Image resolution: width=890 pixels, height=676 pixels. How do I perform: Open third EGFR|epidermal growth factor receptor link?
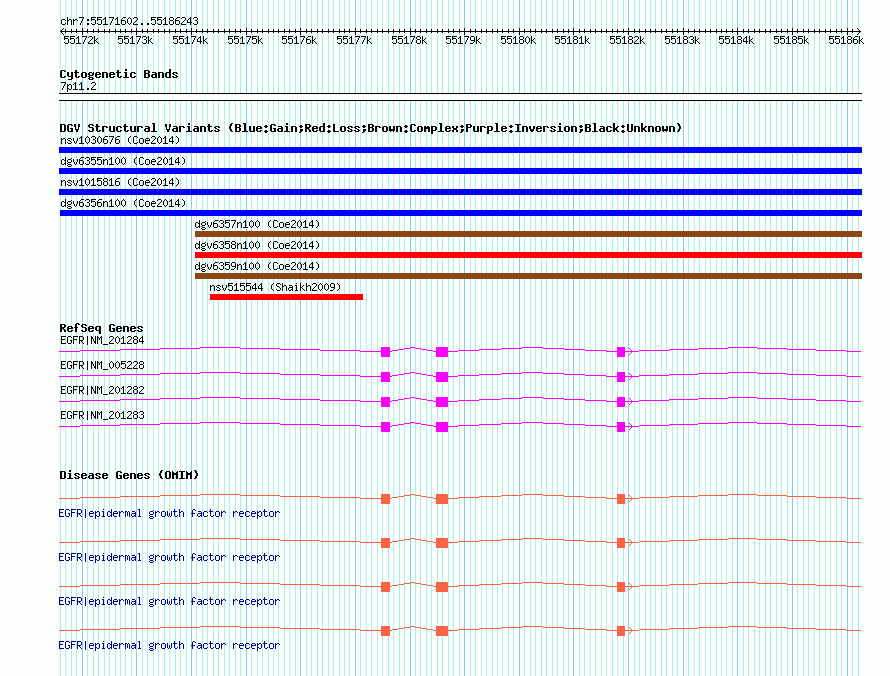[169, 601]
